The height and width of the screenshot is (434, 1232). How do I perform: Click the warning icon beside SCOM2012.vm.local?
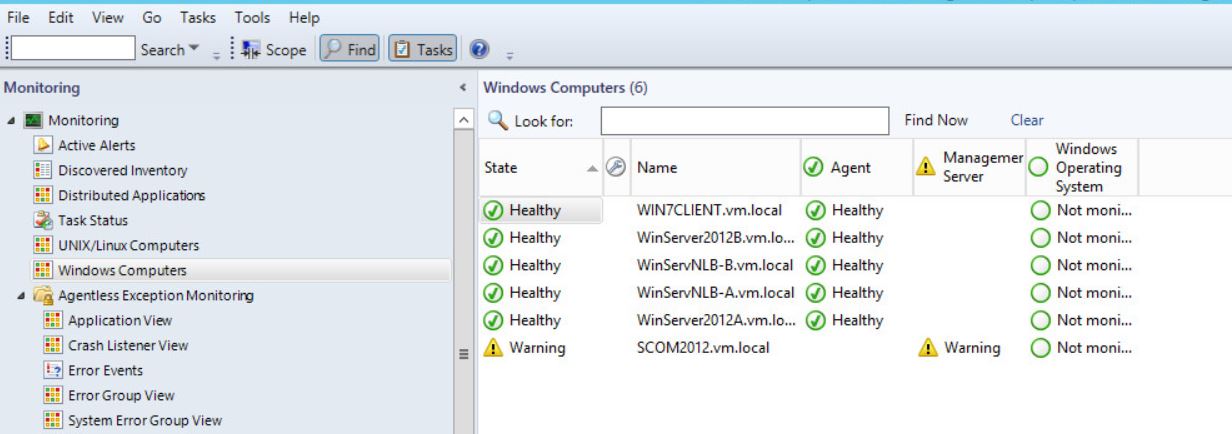[x=492, y=348]
